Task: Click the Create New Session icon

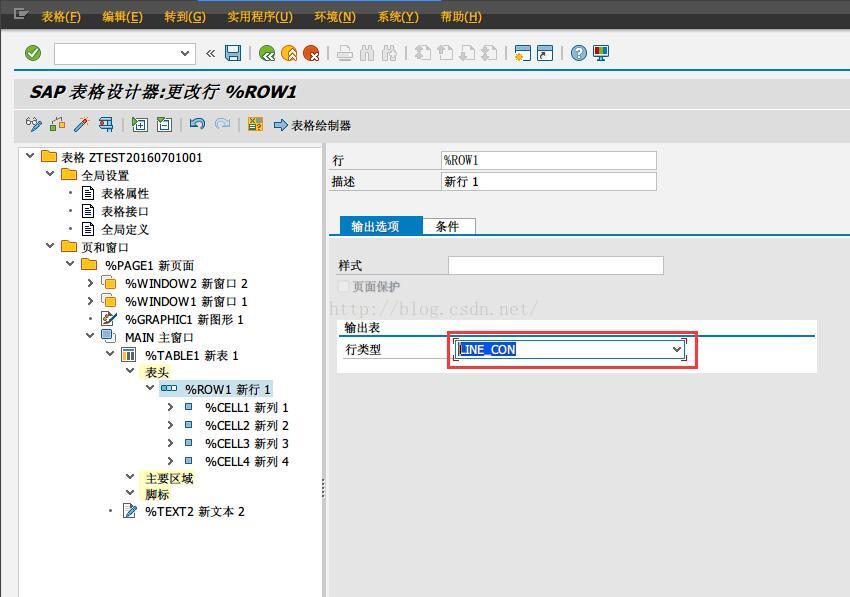Action: 523,53
